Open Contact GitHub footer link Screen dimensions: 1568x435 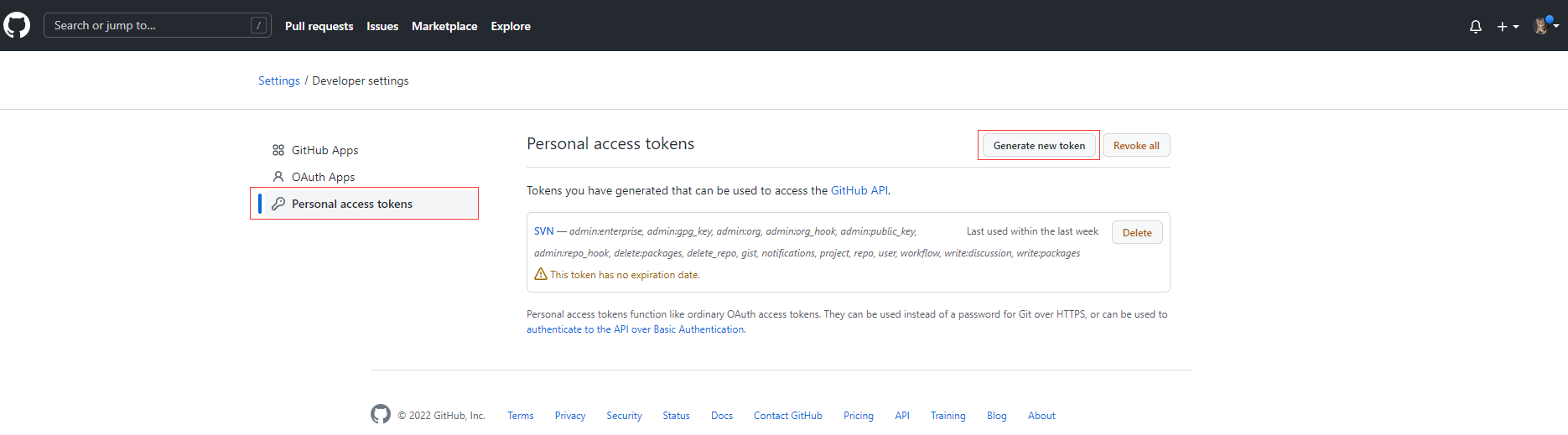tap(788, 416)
